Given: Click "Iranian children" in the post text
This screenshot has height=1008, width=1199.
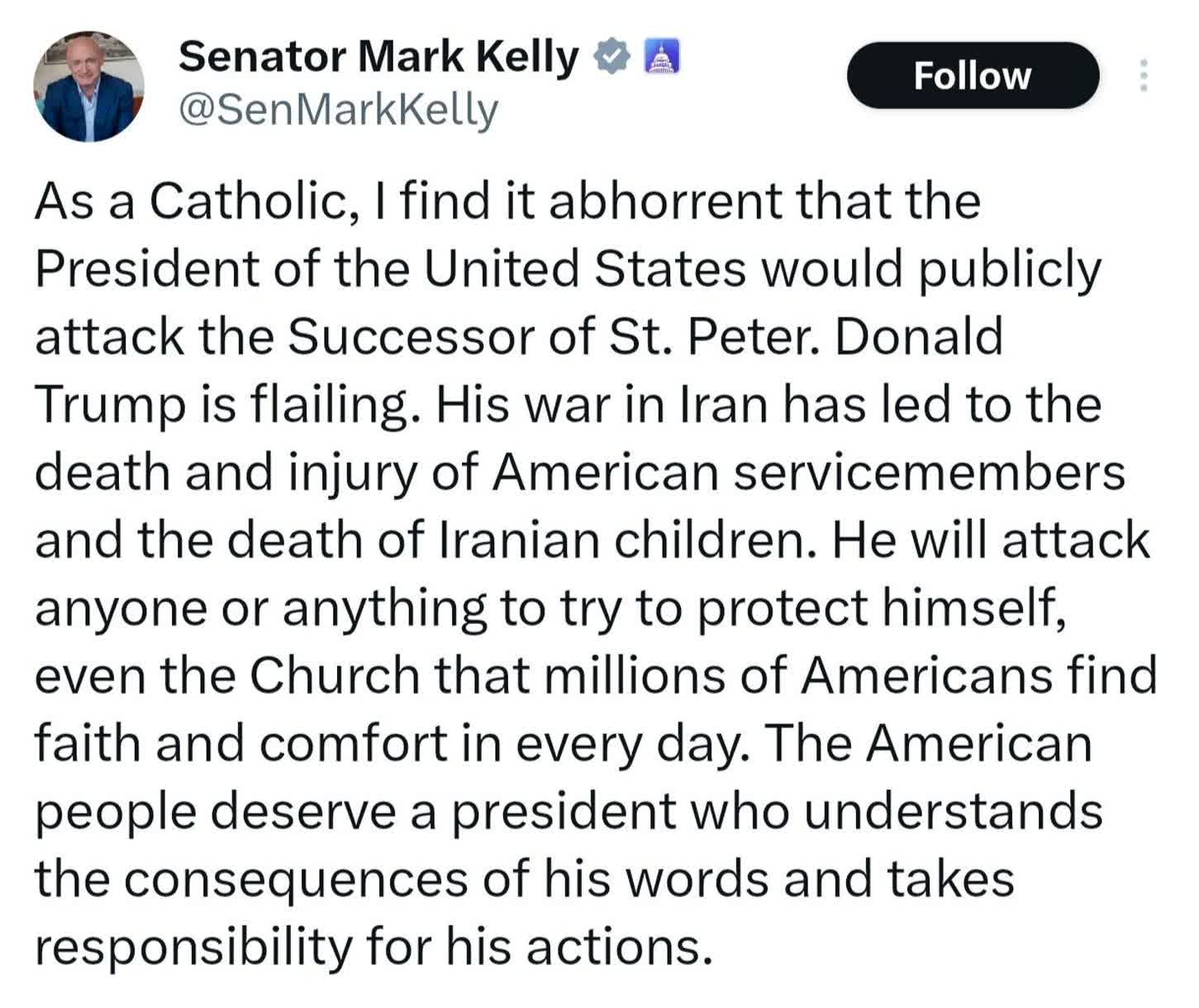Looking at the screenshot, I should [x=624, y=540].
